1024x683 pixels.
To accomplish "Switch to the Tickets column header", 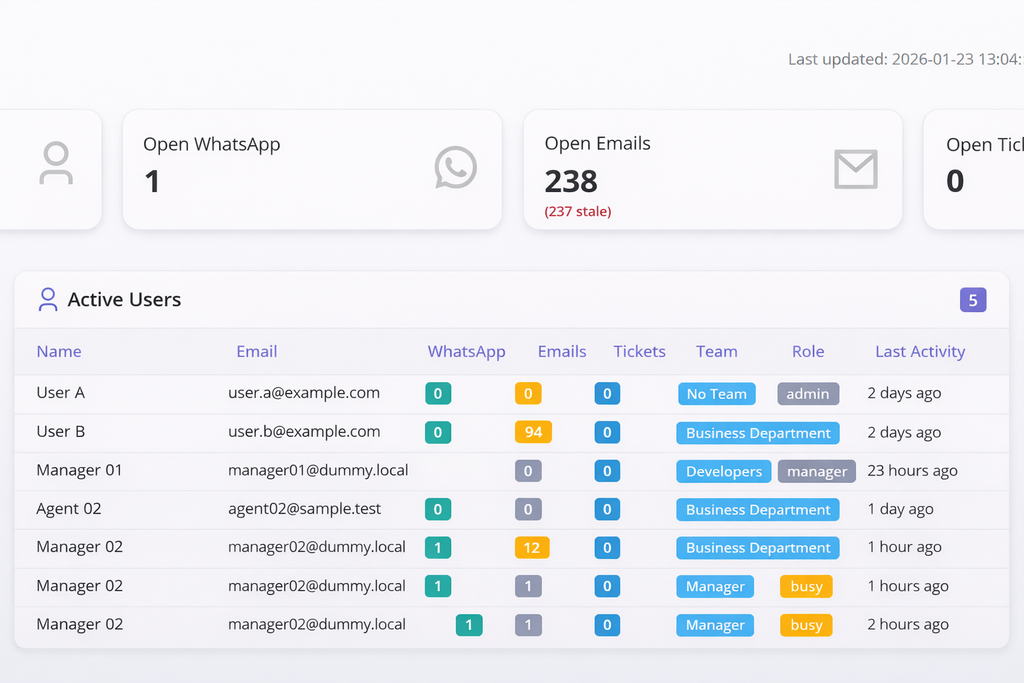I will 639,351.
